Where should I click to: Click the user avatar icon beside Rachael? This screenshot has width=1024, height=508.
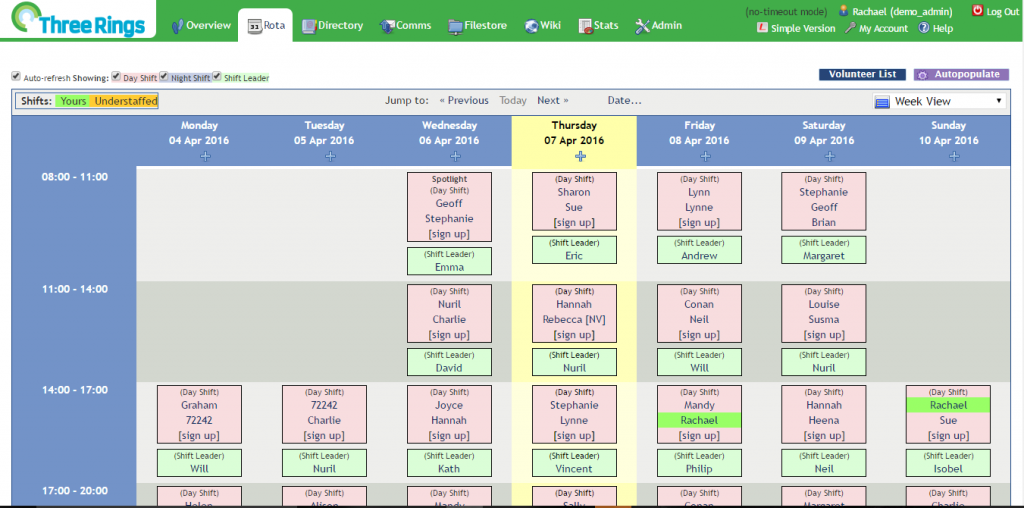pos(843,11)
